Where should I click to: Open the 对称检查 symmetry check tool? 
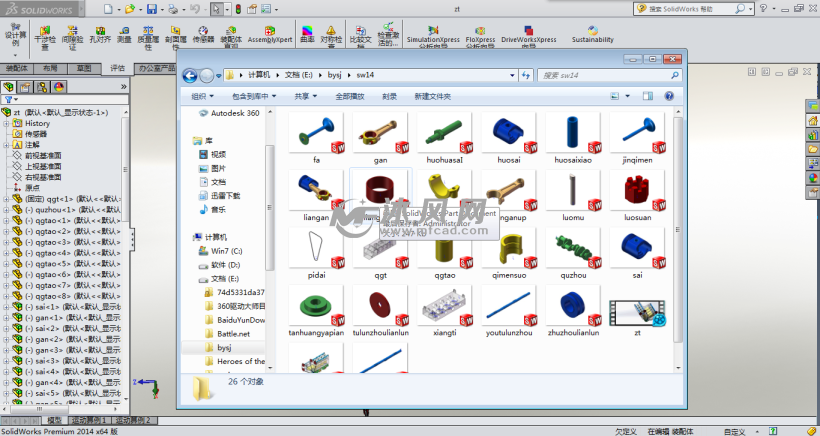tap(331, 38)
